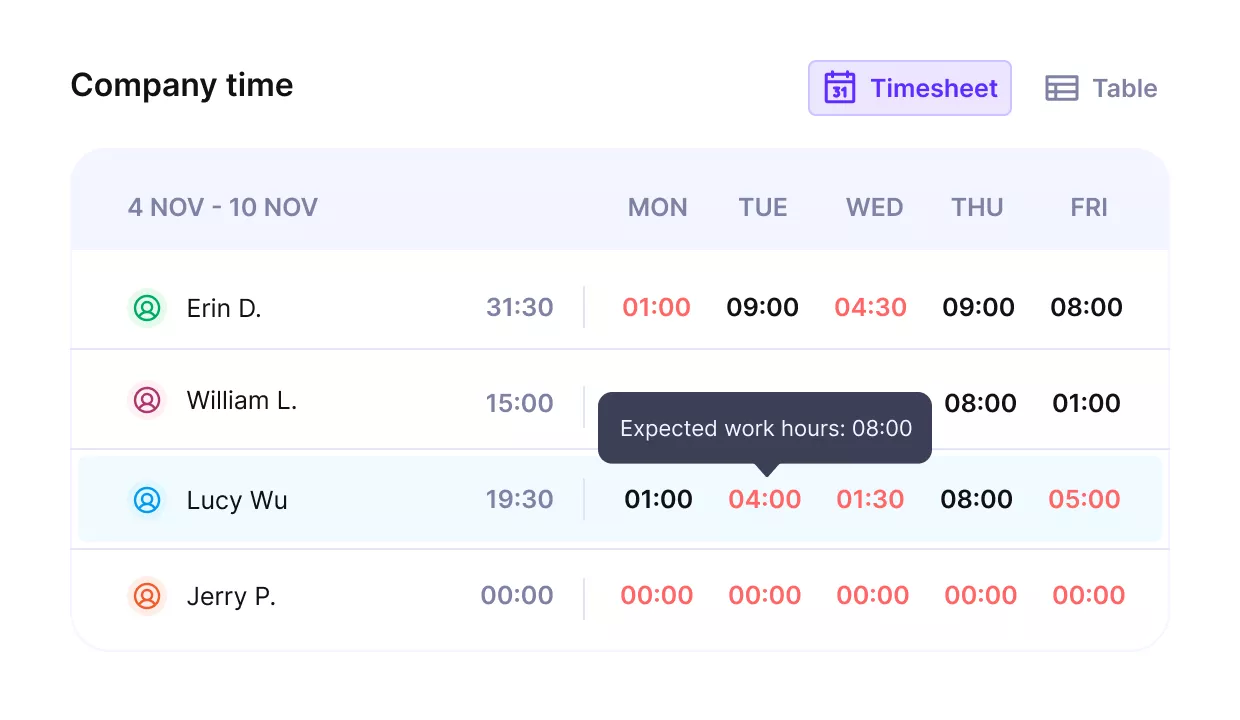Click William L.'s avatar icon
1240x720 pixels.
[x=147, y=400]
